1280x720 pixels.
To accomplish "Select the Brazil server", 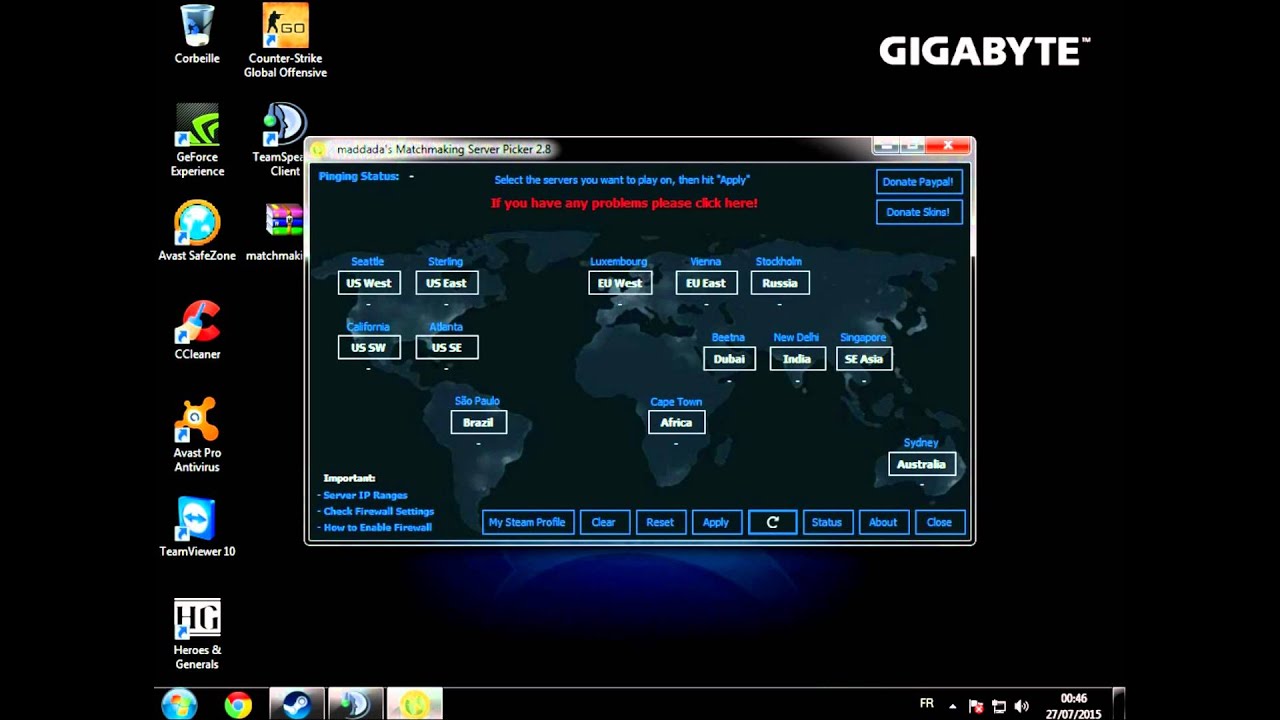I will pyautogui.click(x=478, y=422).
